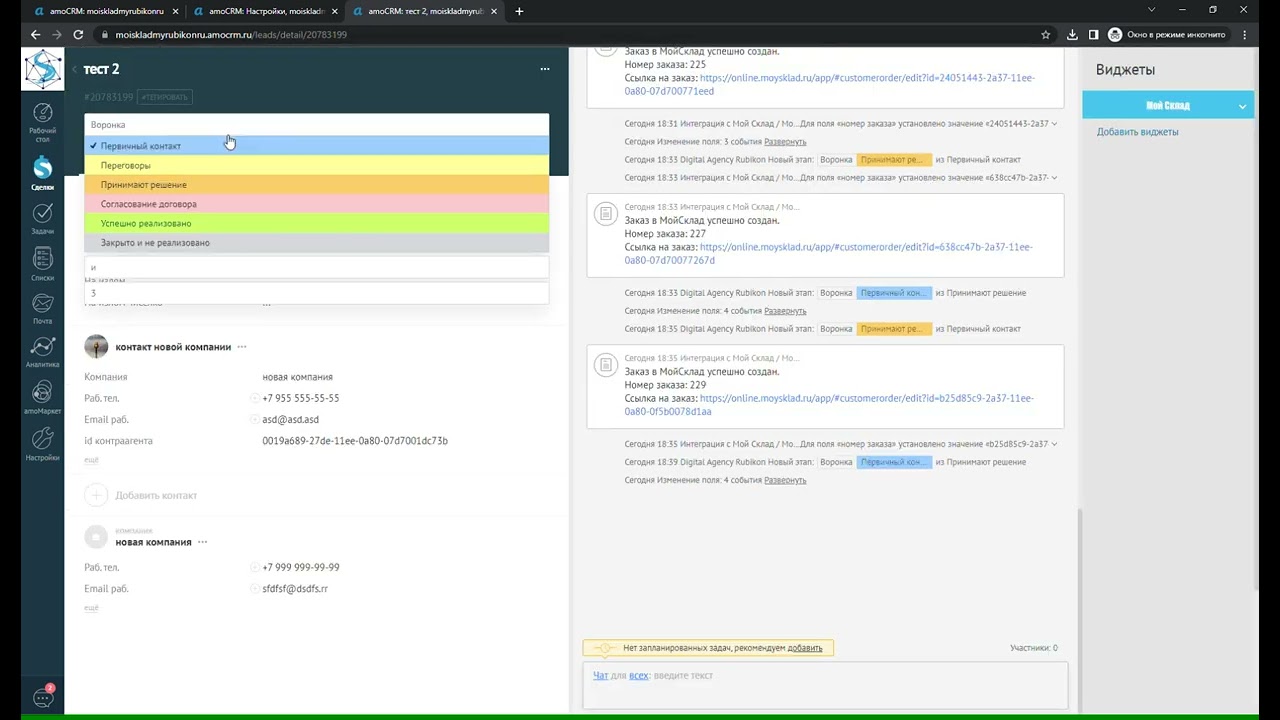Bookmark this page with the star icon
This screenshot has height=720, width=1280.
click(1046, 34)
